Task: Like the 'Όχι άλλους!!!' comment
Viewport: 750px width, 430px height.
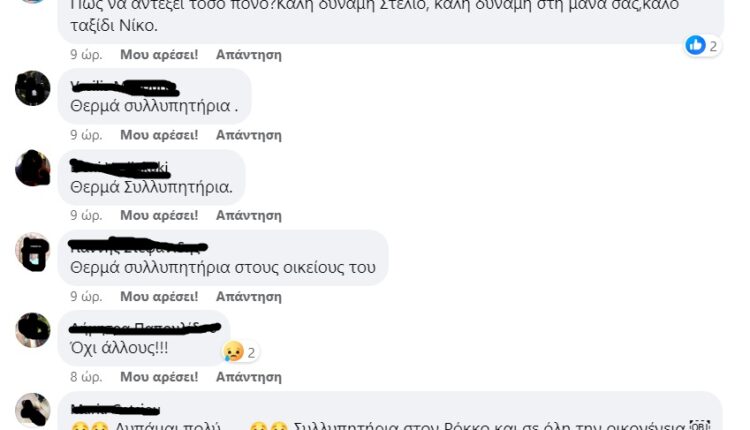Action: point(159,377)
